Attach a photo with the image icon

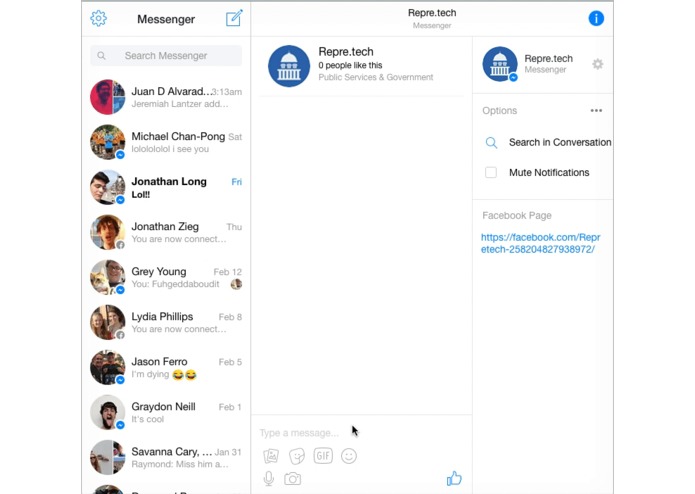click(271, 456)
